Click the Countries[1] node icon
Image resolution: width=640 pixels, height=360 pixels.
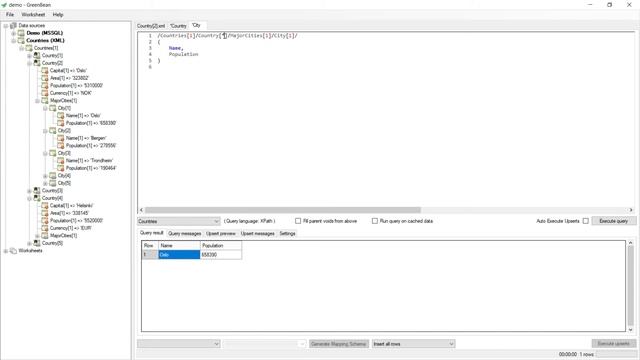pos(29,48)
